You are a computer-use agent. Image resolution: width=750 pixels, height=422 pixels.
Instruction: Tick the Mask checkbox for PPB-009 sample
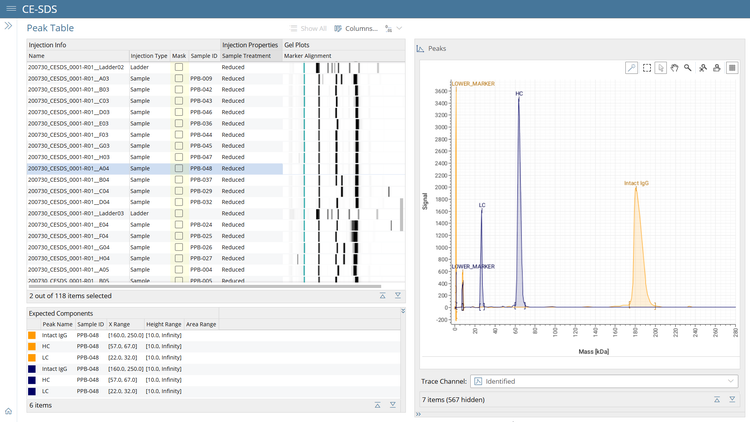[x=178, y=78]
